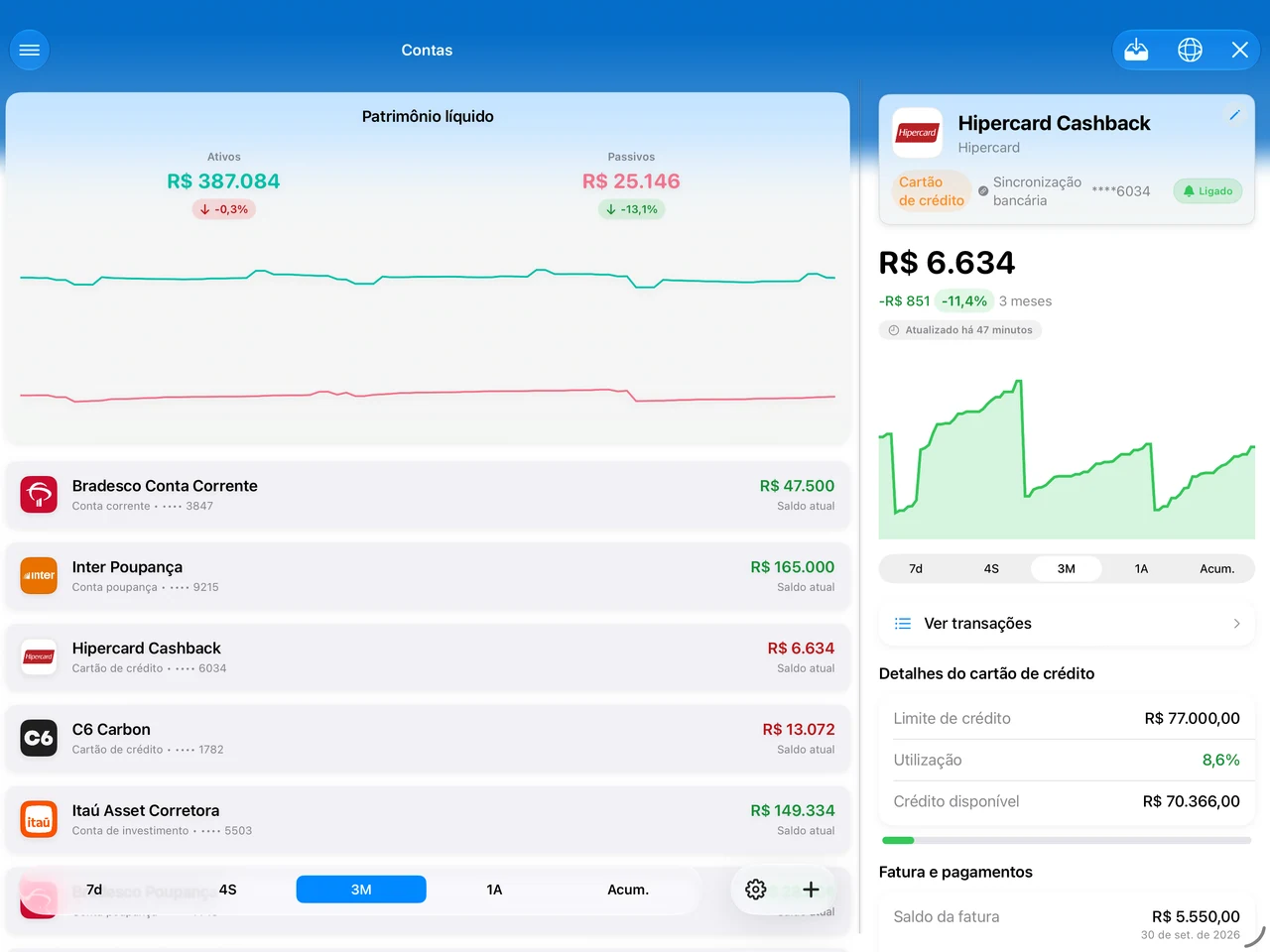1270x952 pixels.
Task: Open the hamburger menu
Action: pyautogui.click(x=30, y=50)
